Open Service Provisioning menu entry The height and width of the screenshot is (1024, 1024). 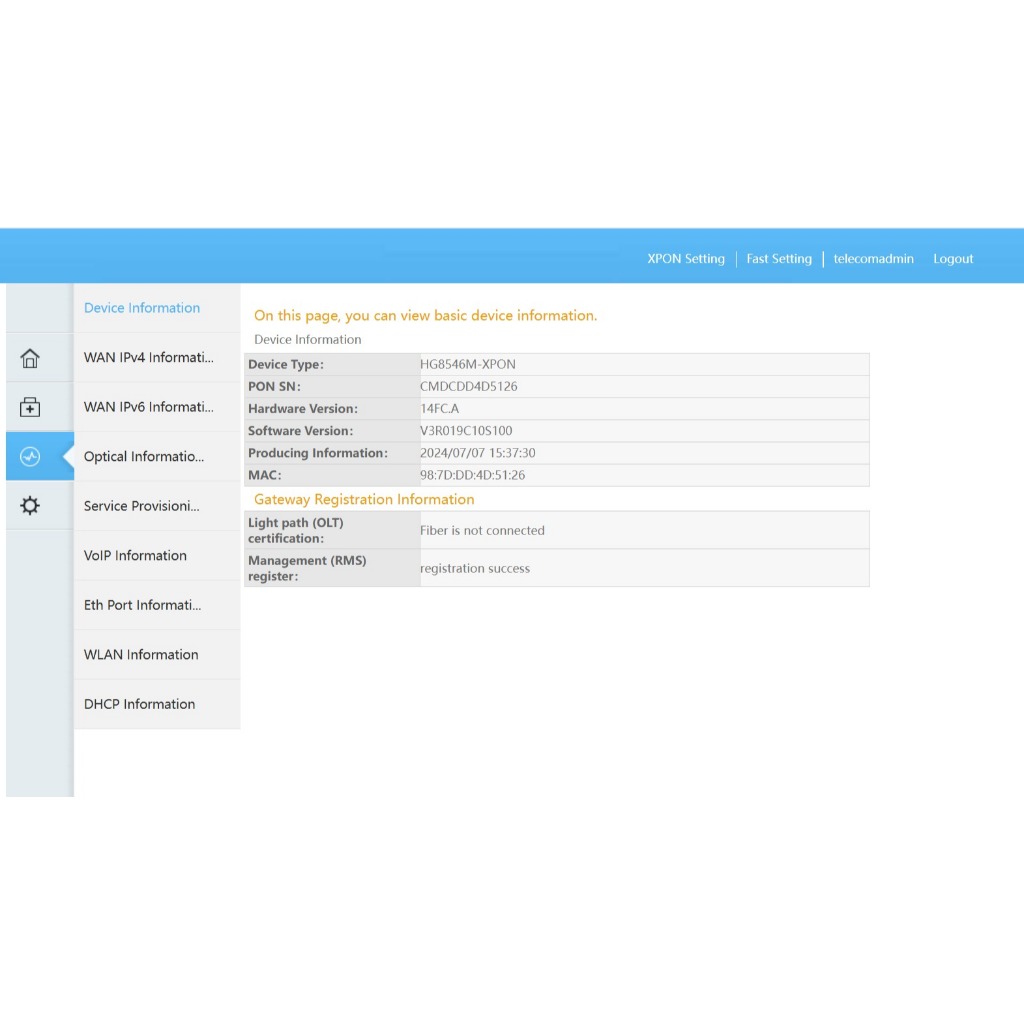coord(142,506)
